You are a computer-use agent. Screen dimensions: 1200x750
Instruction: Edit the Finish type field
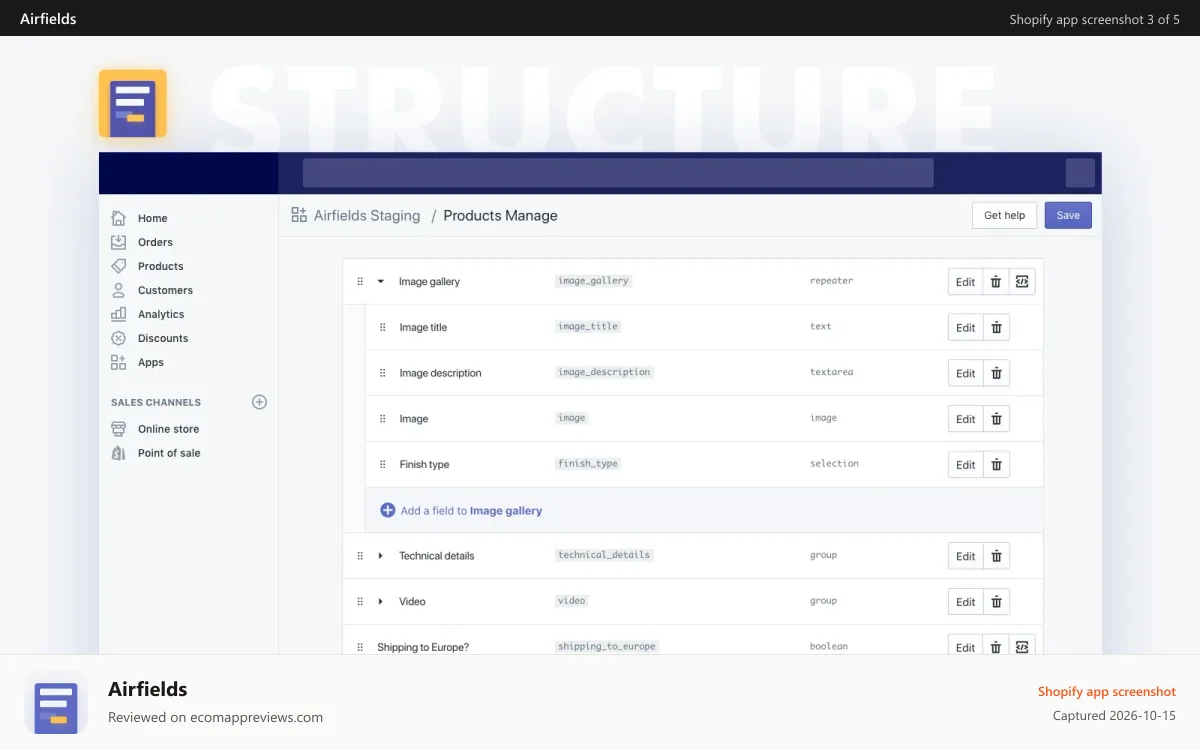965,465
